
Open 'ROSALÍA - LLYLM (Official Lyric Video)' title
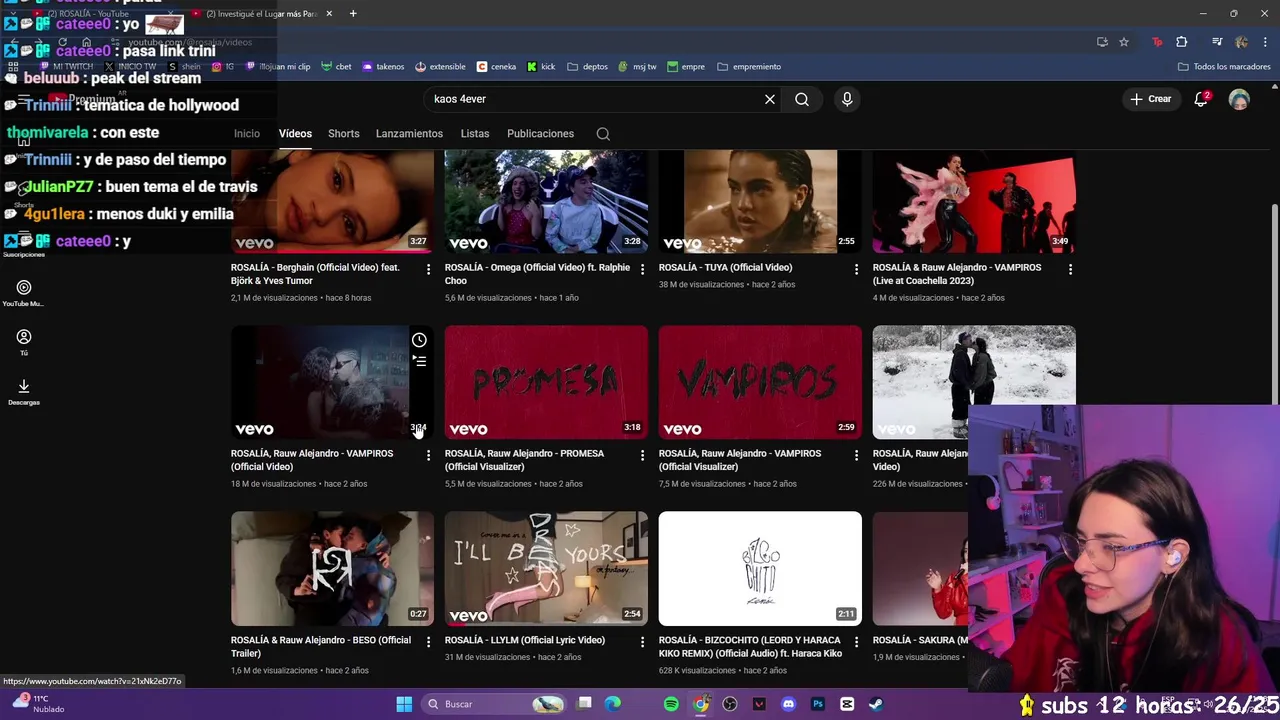[x=525, y=640]
